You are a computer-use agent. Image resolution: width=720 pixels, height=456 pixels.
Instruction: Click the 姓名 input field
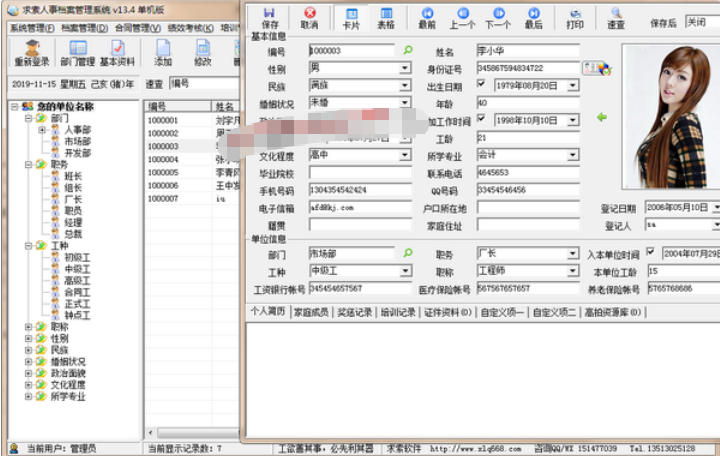528,49
